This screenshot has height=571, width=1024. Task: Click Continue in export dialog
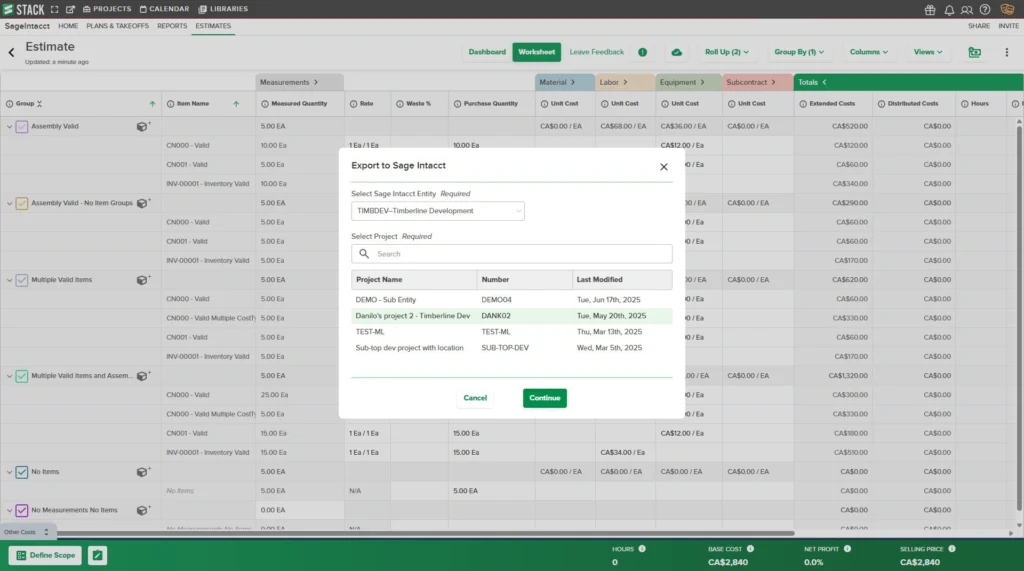[545, 398]
